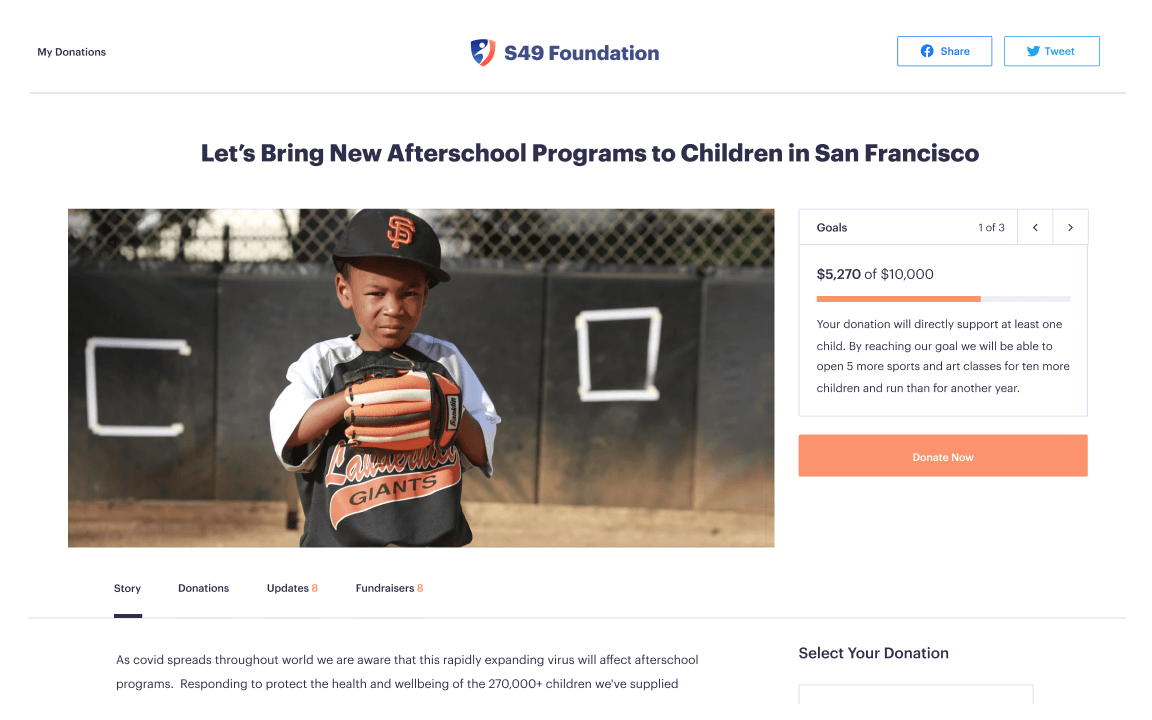Click the $5,270 of $10,000 amount
Screen dimensions: 1152x720
(875, 274)
